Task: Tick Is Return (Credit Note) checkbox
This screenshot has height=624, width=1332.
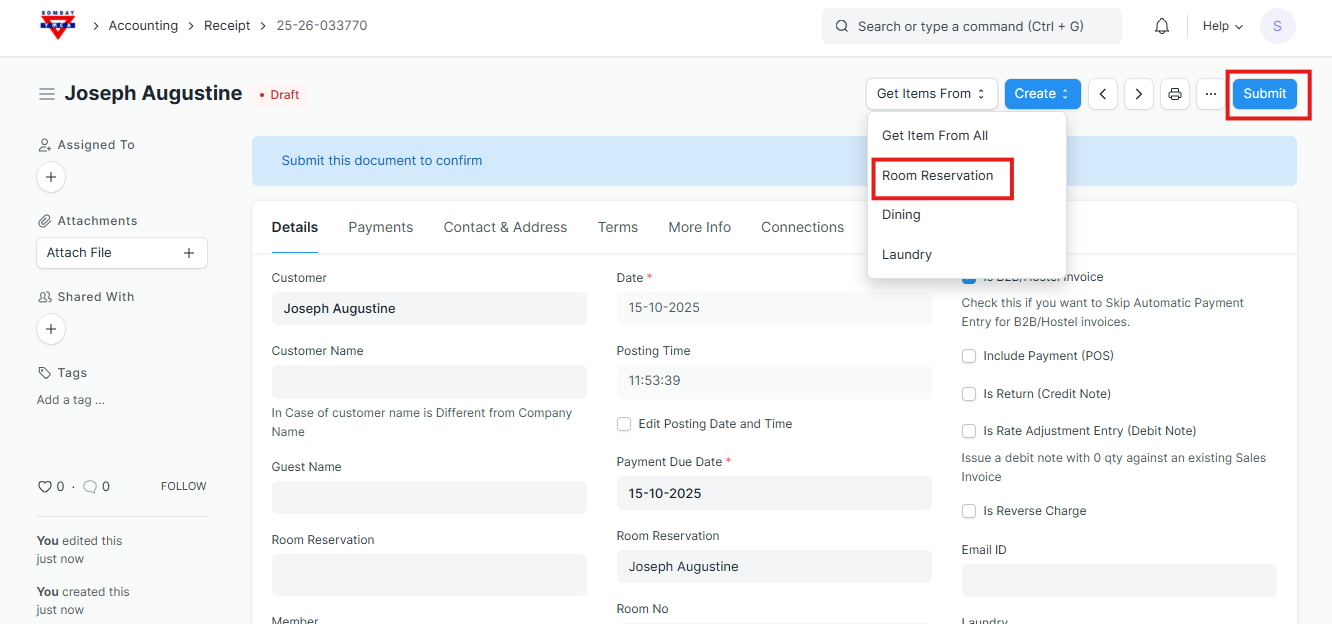Action: [969, 394]
